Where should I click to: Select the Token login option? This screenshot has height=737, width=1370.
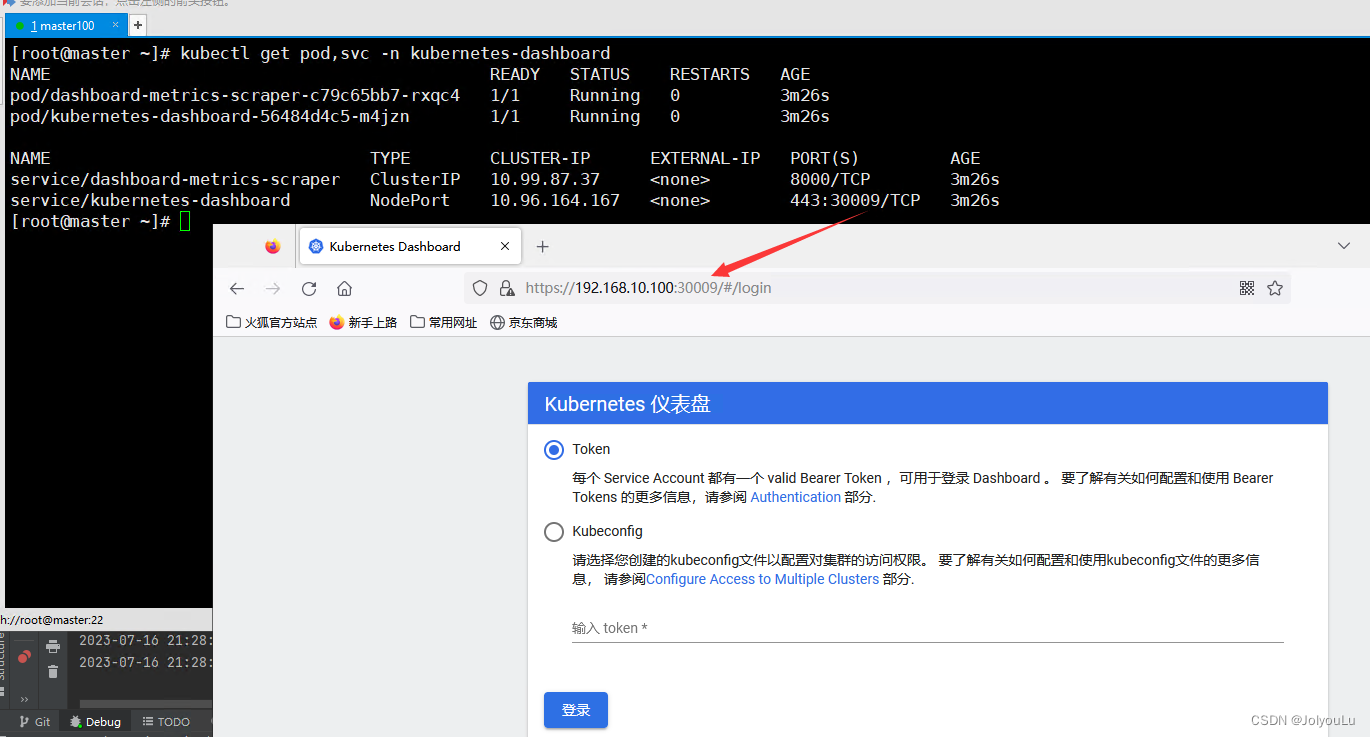554,450
